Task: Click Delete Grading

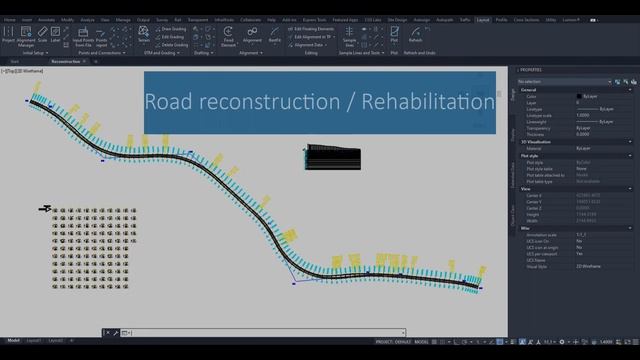Action: [x=171, y=45]
